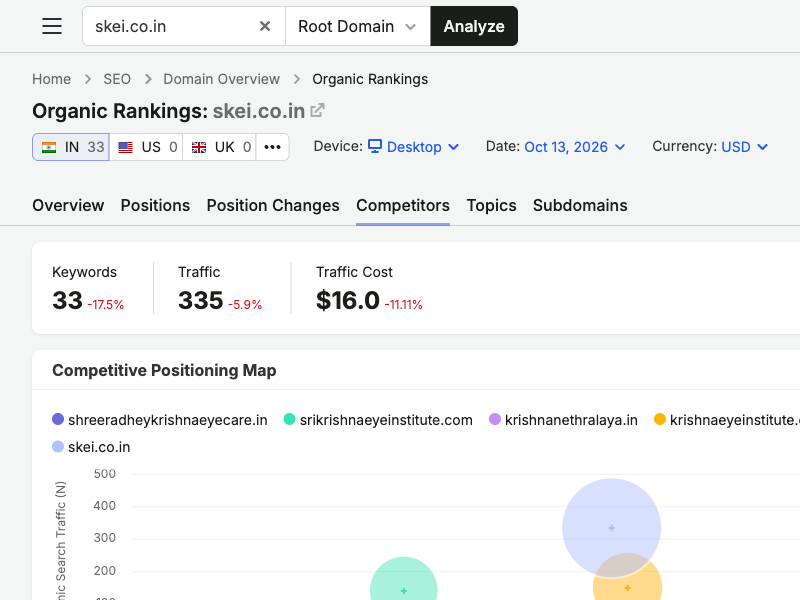Image resolution: width=800 pixels, height=600 pixels.
Task: Select the US country database
Action: [146, 147]
